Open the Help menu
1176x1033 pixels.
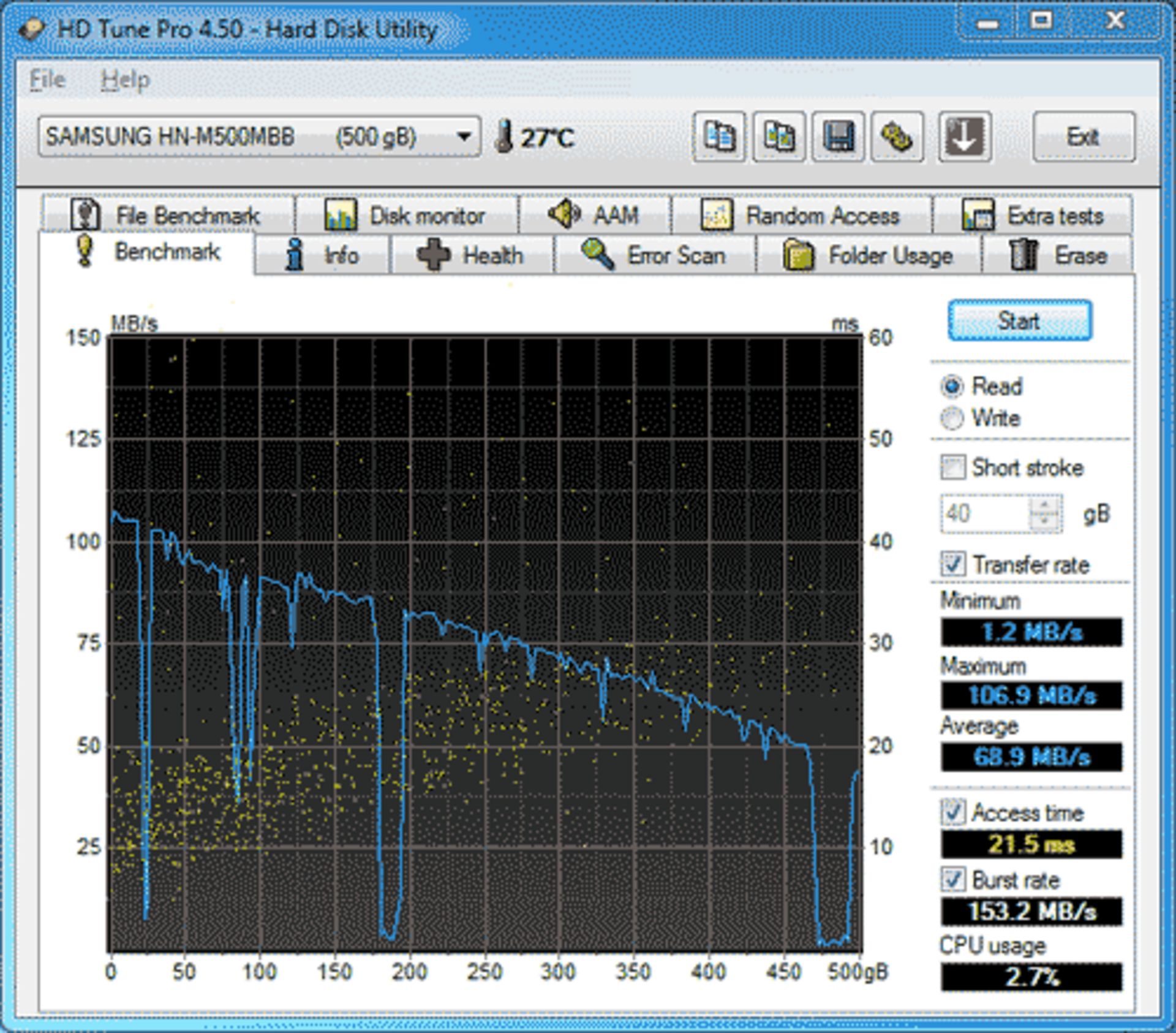[125, 80]
